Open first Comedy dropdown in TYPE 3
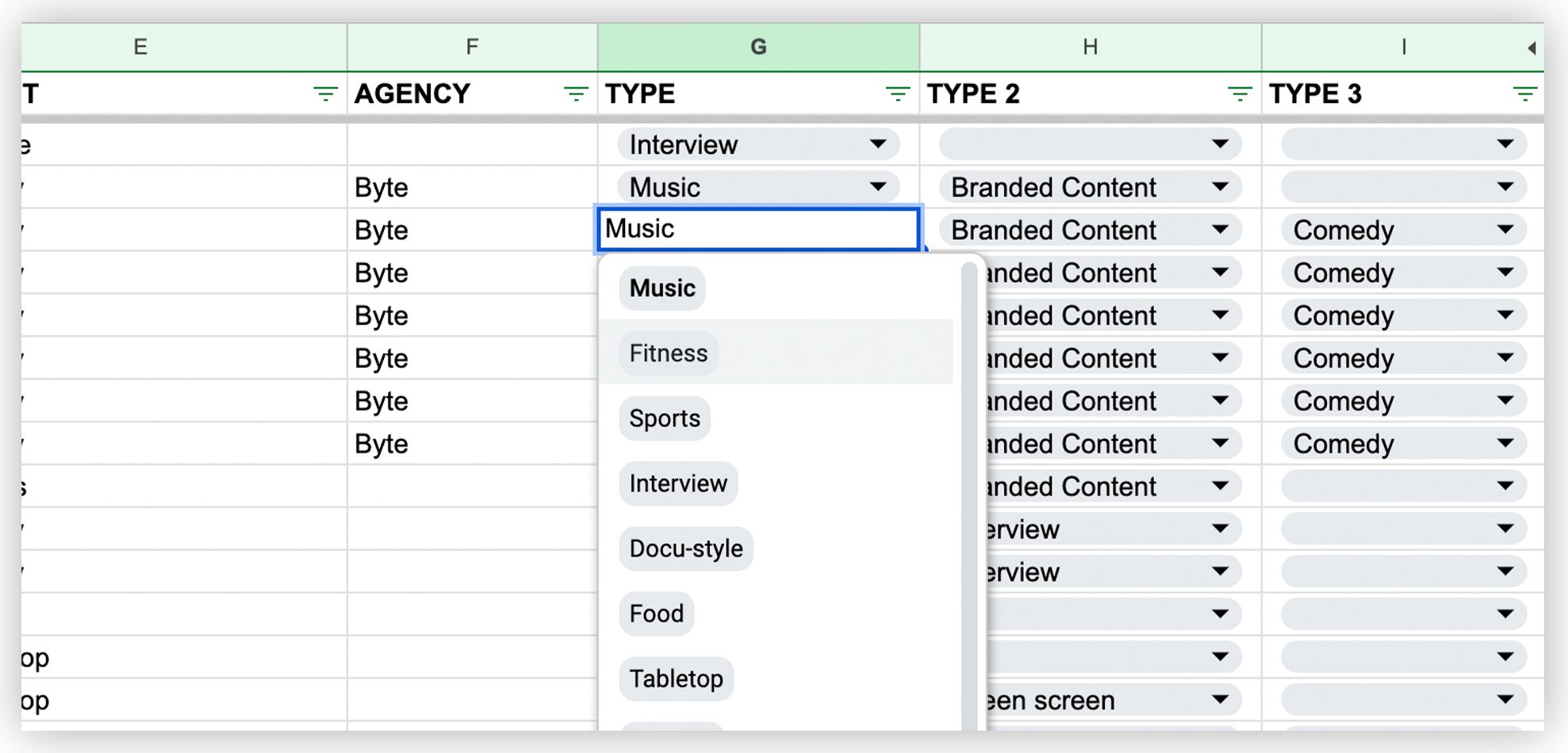The image size is (1568, 753). 1505,230
